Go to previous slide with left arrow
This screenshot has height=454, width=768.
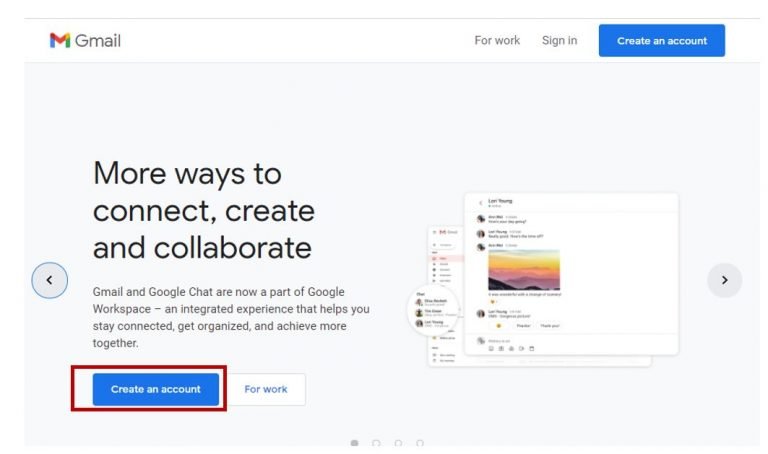pyautogui.click(x=50, y=280)
